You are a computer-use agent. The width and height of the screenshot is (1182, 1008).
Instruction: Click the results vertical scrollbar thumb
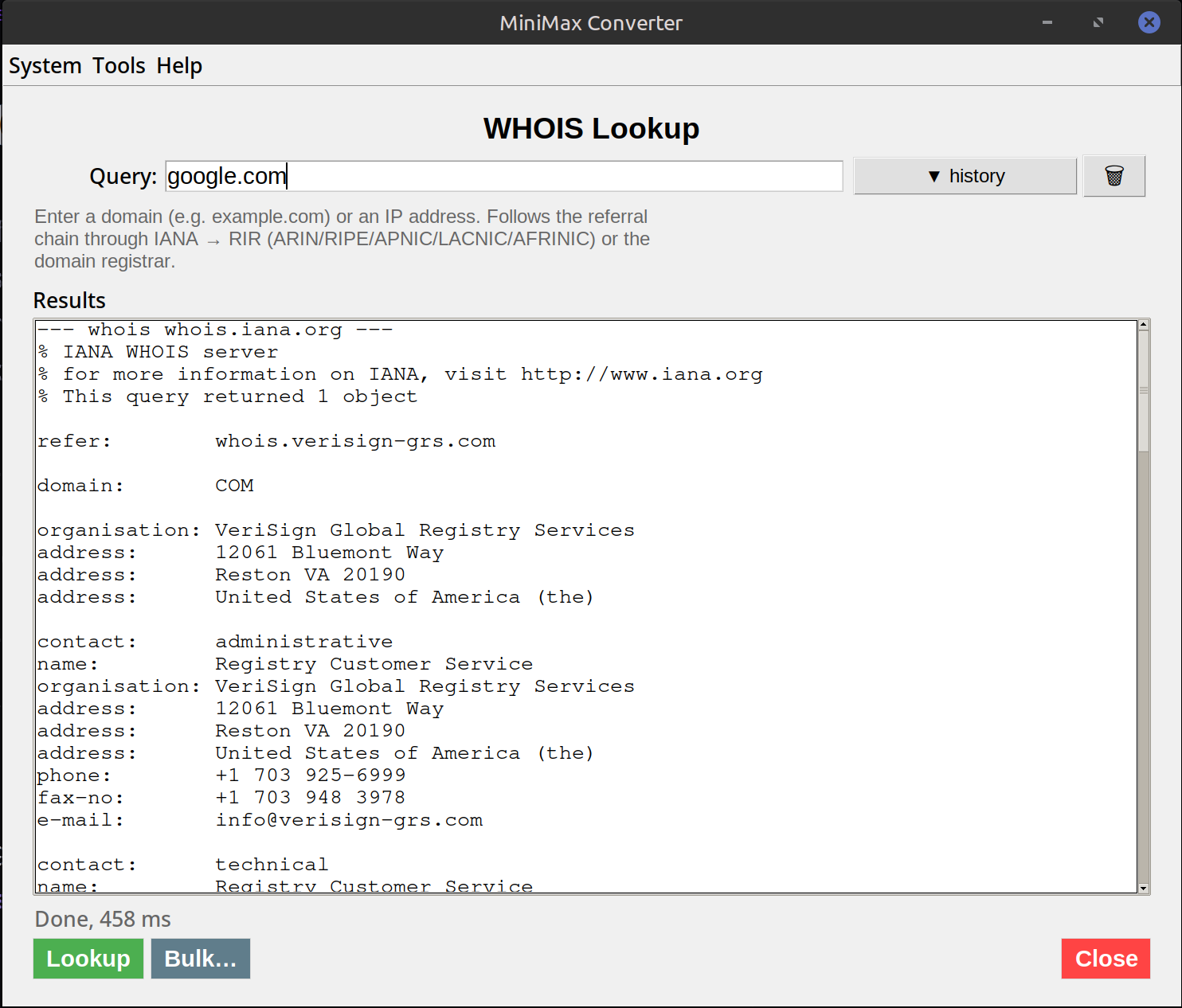tap(1144, 391)
